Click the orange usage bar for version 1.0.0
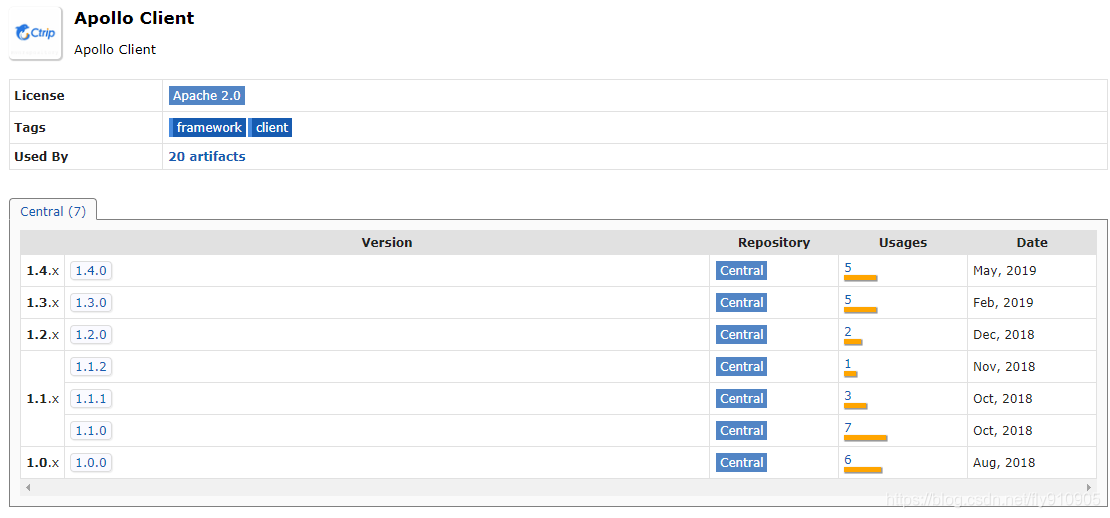The image size is (1110, 518). [x=863, y=470]
